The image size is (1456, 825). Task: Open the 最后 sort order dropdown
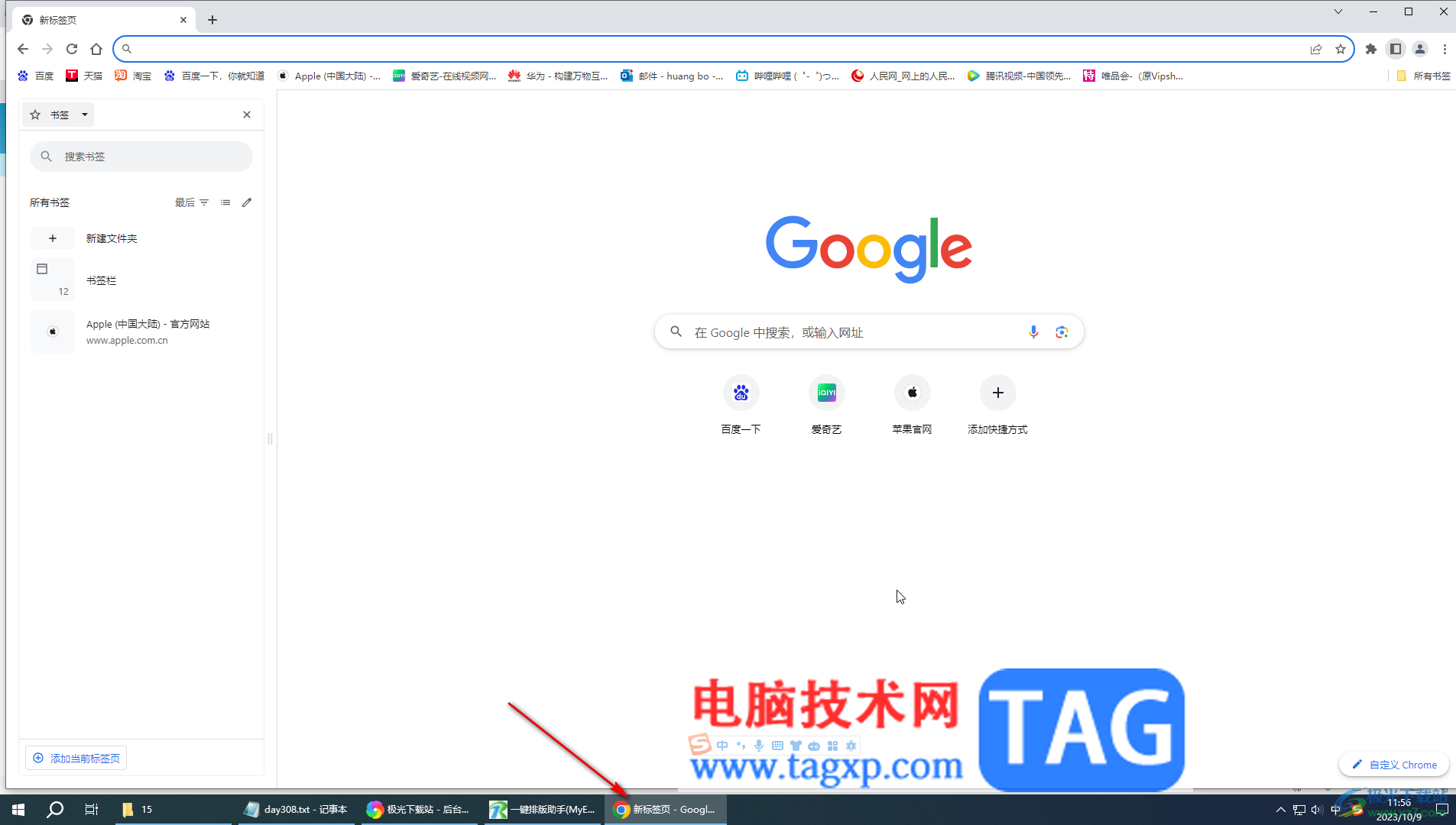pyautogui.click(x=192, y=202)
